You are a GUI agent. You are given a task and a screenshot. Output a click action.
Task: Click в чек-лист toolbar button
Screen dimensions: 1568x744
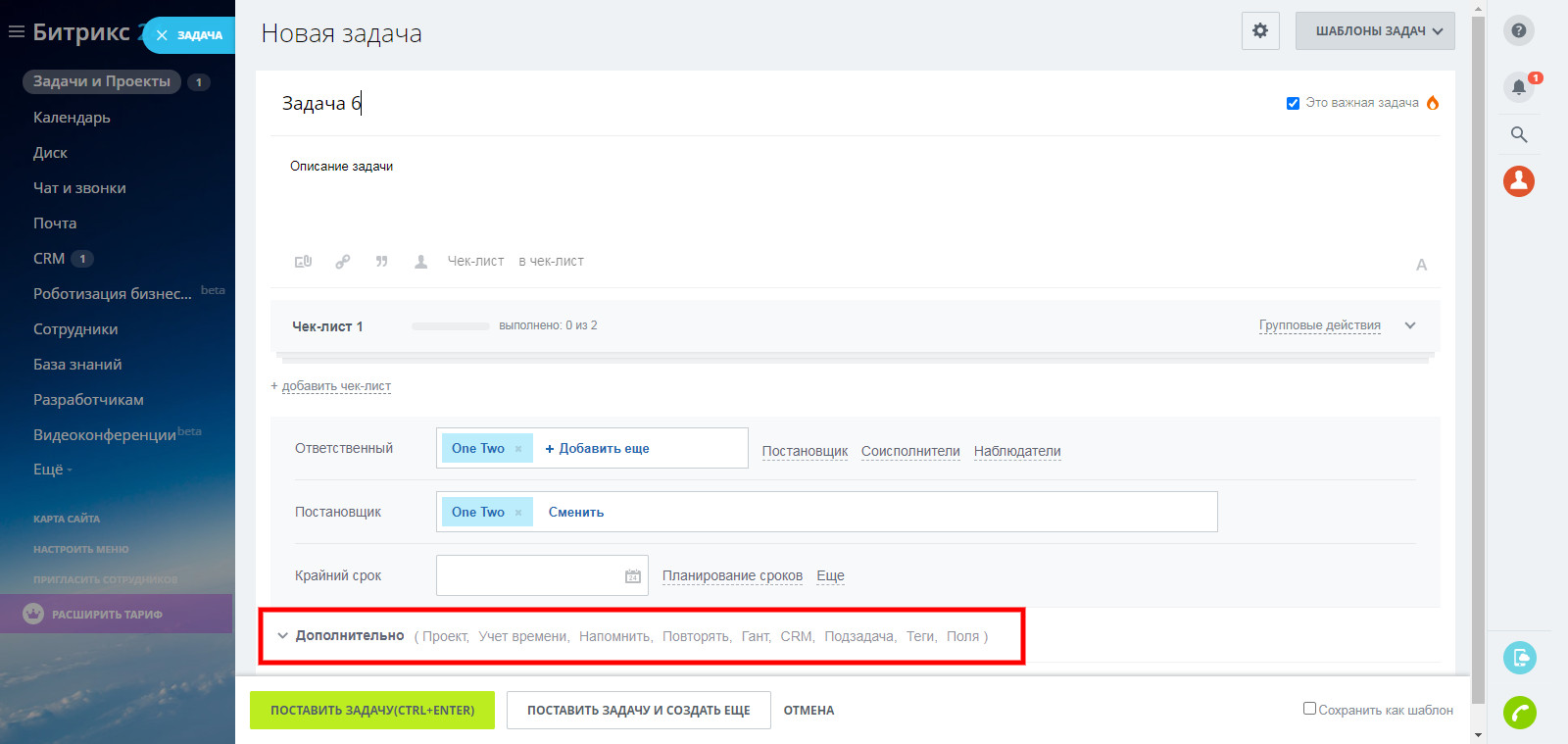tap(551, 262)
